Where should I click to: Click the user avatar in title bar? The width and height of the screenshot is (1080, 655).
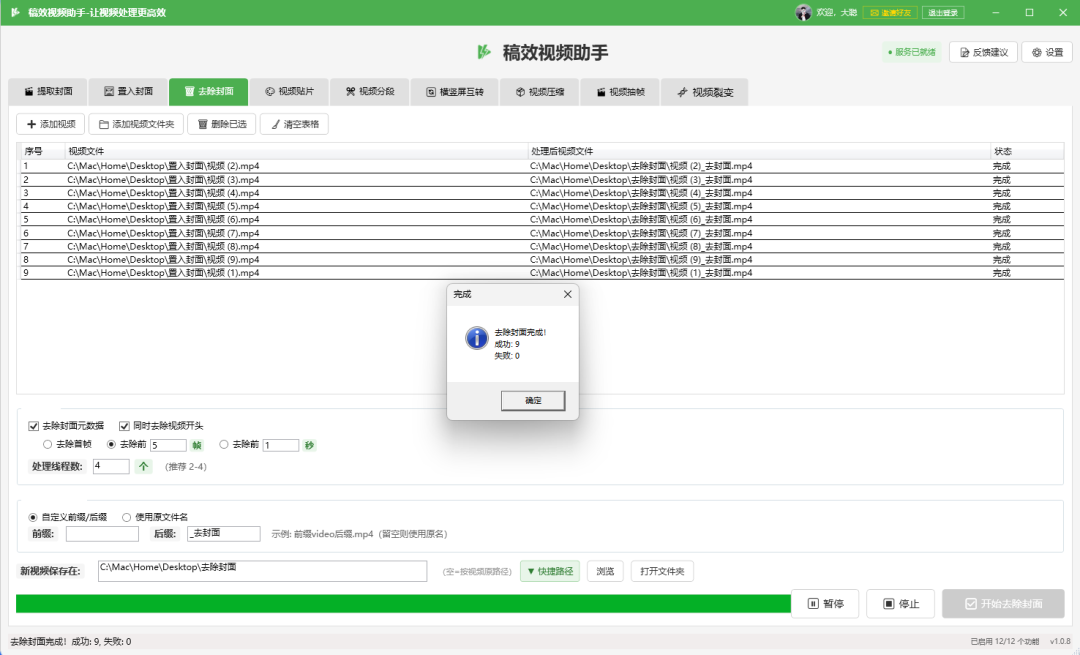point(803,12)
